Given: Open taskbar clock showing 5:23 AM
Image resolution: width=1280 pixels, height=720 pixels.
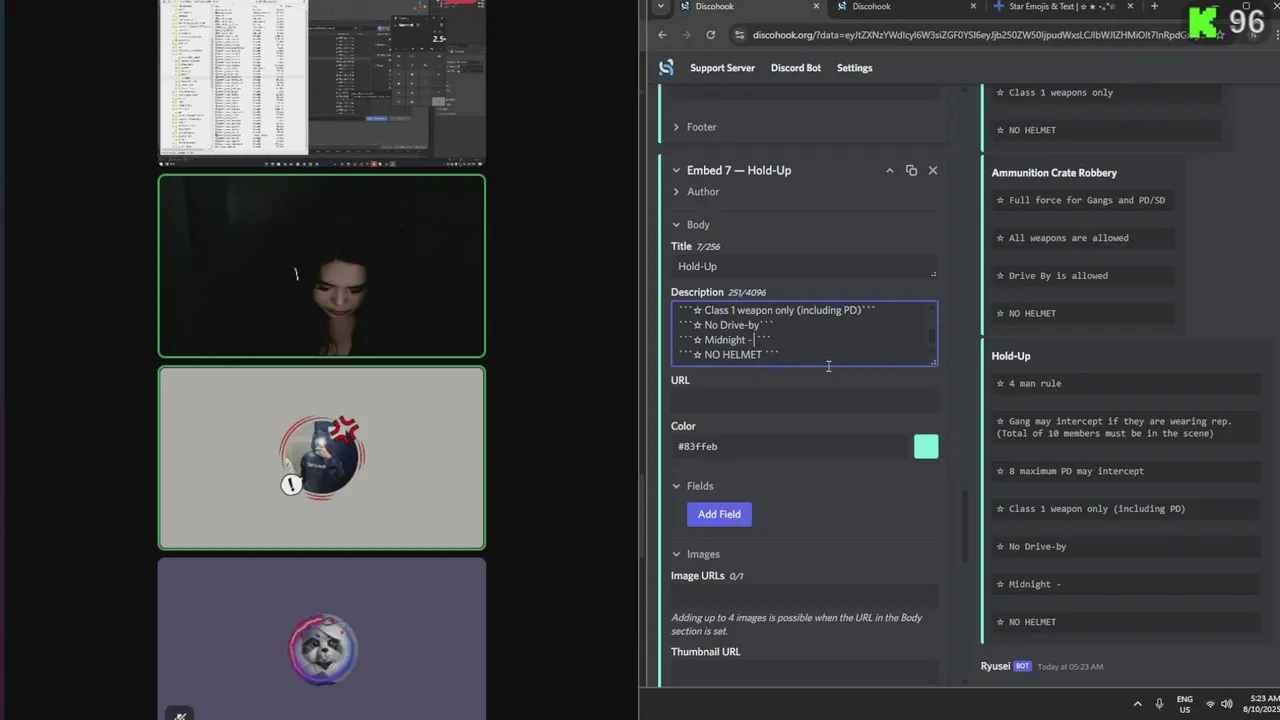Looking at the screenshot, I should pyautogui.click(x=1261, y=704).
